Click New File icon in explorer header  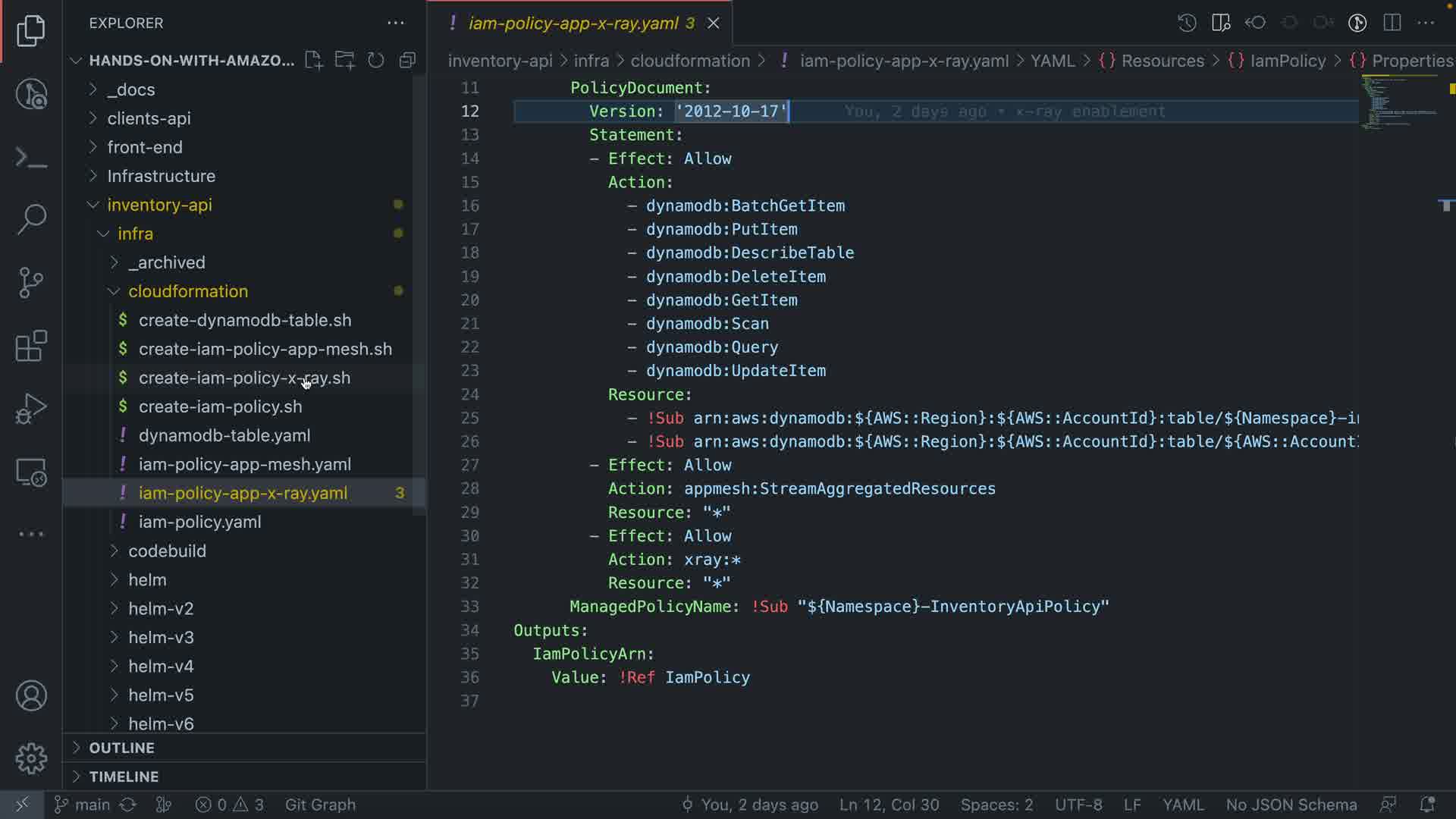(313, 61)
